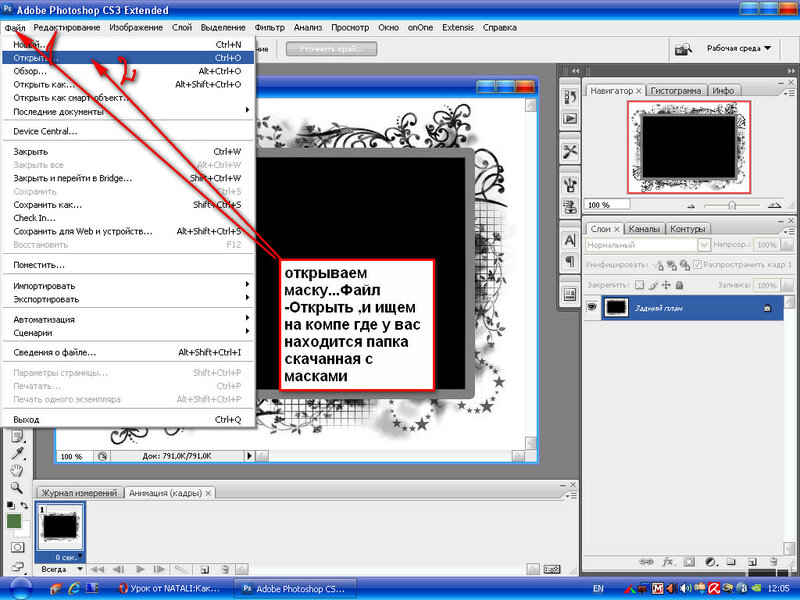
Task: Click the link layers icon
Action: (x=646, y=561)
